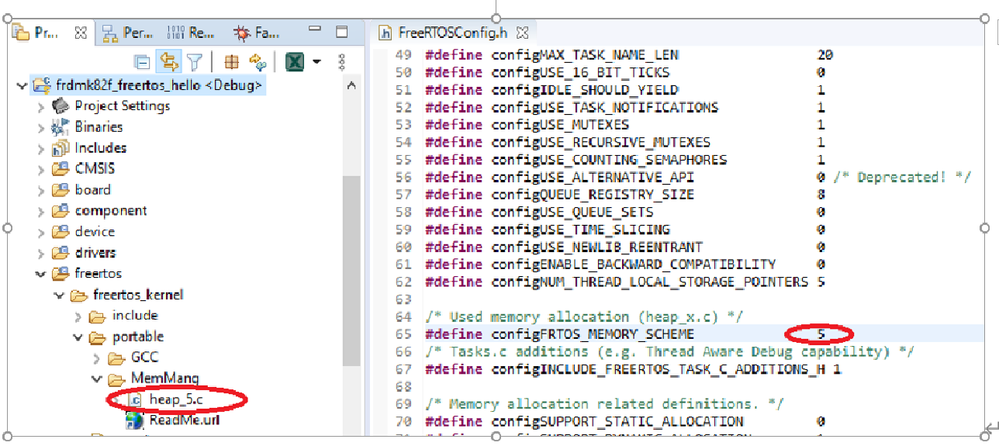
Task: Click configSUPPORT_STATIC_ALLOCATION on line 70
Action: point(617,421)
